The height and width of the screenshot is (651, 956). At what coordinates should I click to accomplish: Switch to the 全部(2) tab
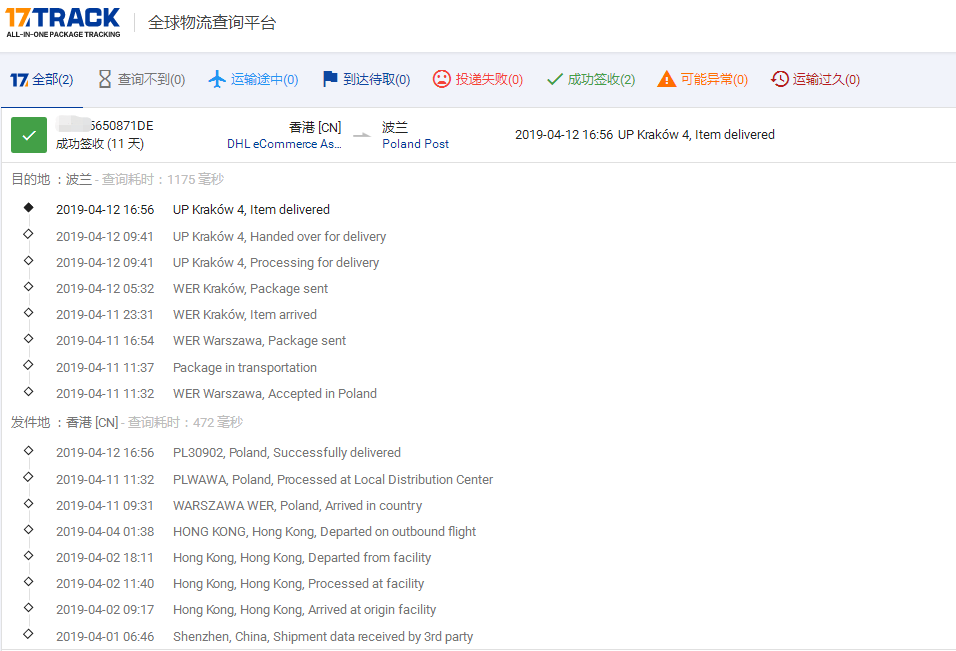coord(42,78)
